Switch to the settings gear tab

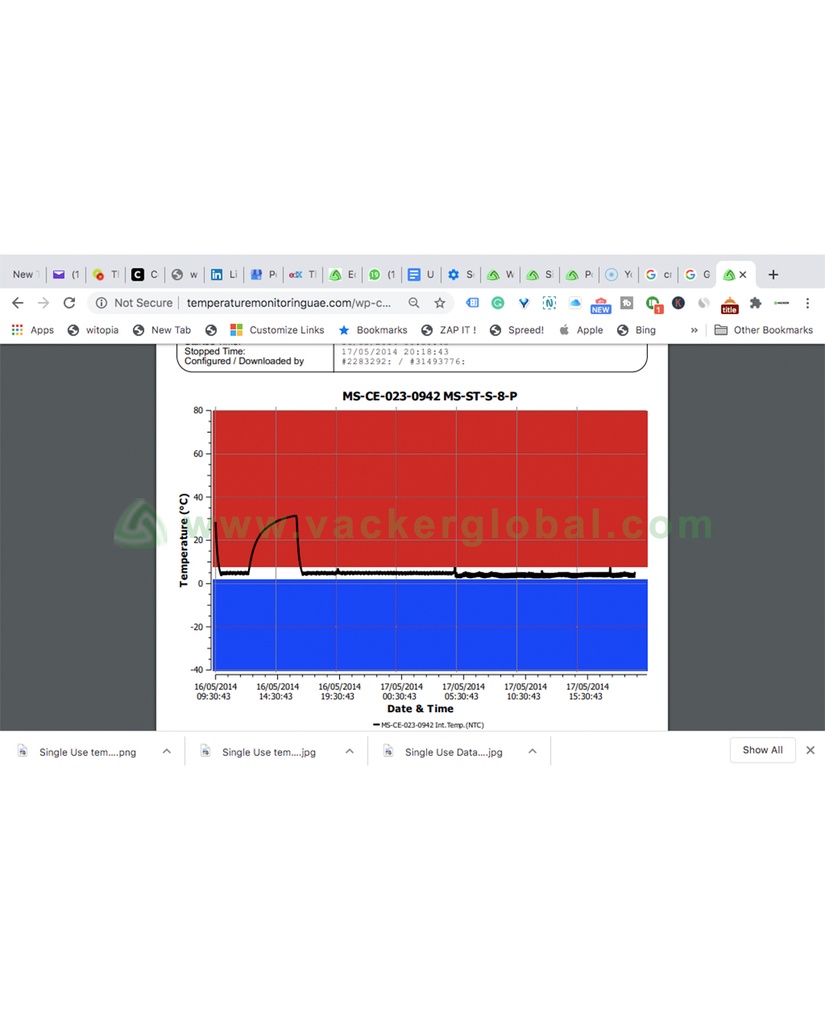[x=461, y=275]
